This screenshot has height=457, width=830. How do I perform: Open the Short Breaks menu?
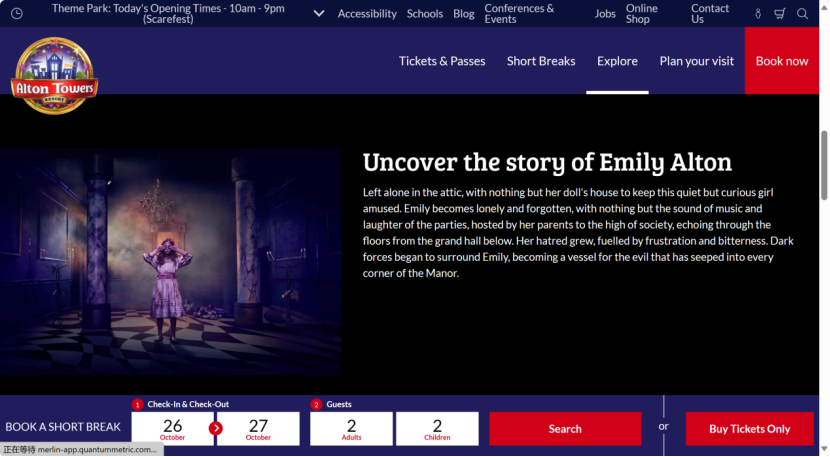click(541, 61)
